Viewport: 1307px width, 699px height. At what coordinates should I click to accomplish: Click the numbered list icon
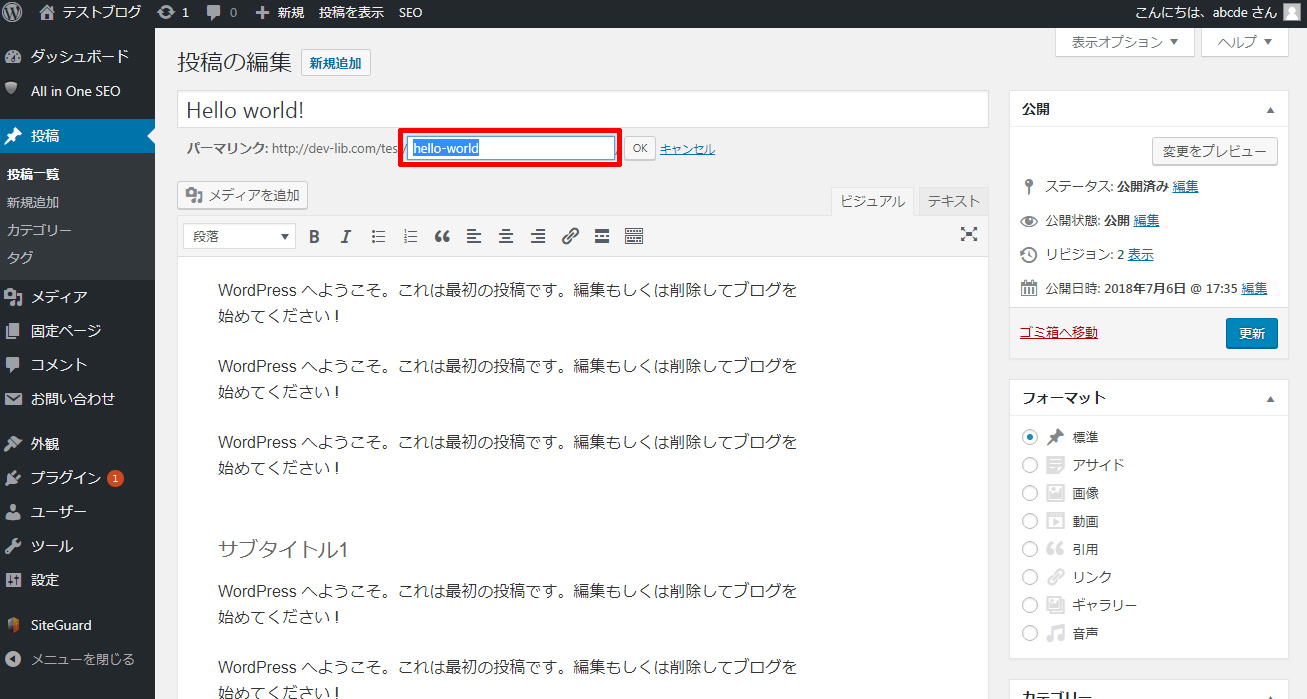(410, 237)
